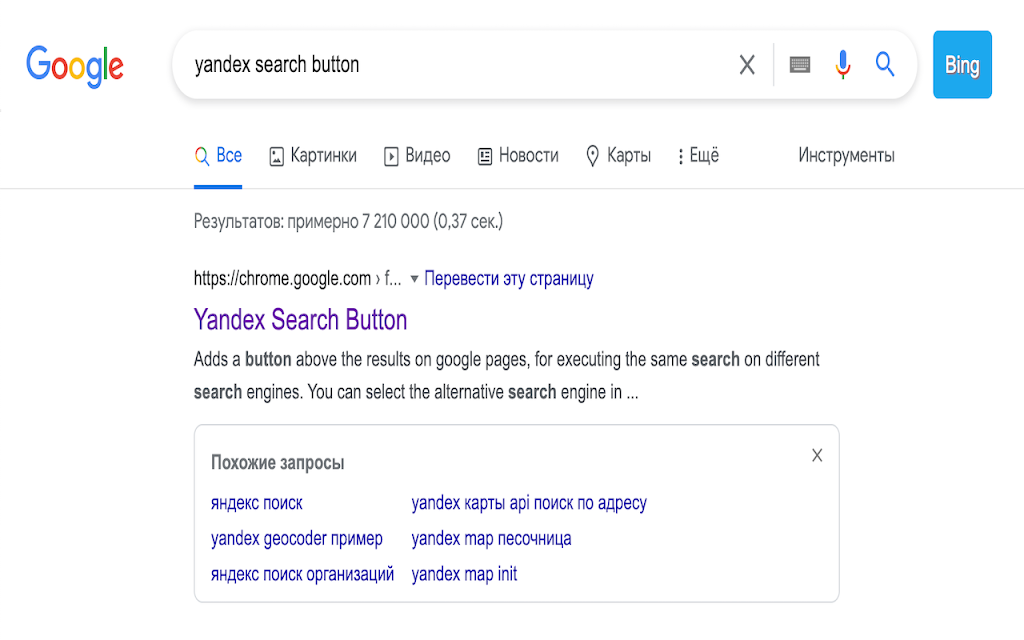Open the Новости tab
This screenshot has width=1024, height=640.
click(518, 156)
